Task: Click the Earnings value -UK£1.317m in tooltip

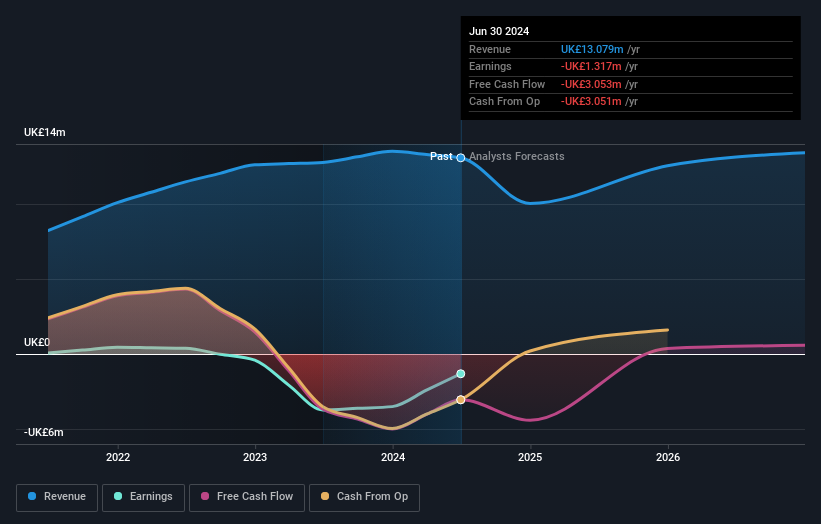Action: point(591,66)
